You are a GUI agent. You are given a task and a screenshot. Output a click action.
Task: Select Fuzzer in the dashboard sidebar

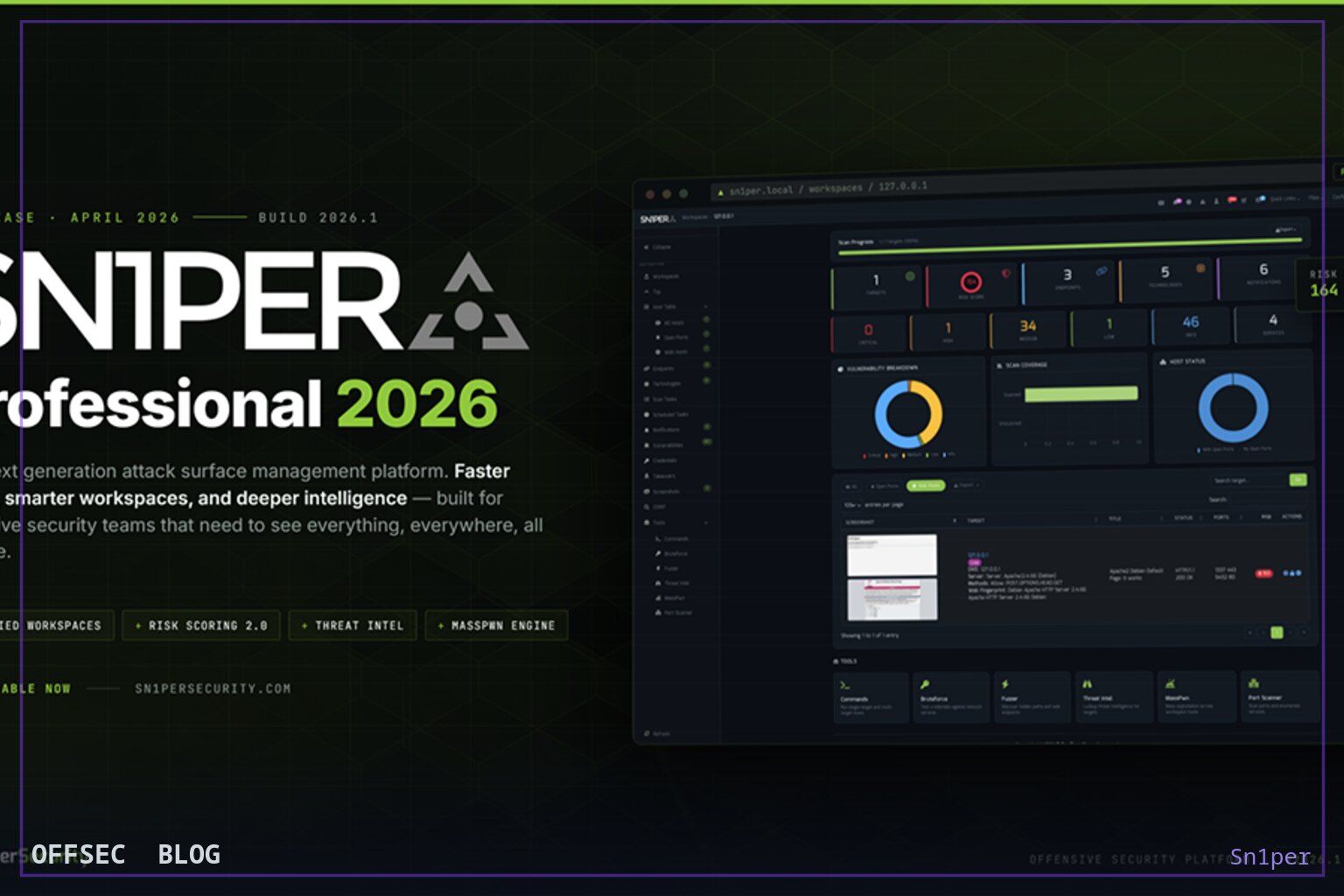tap(668, 569)
